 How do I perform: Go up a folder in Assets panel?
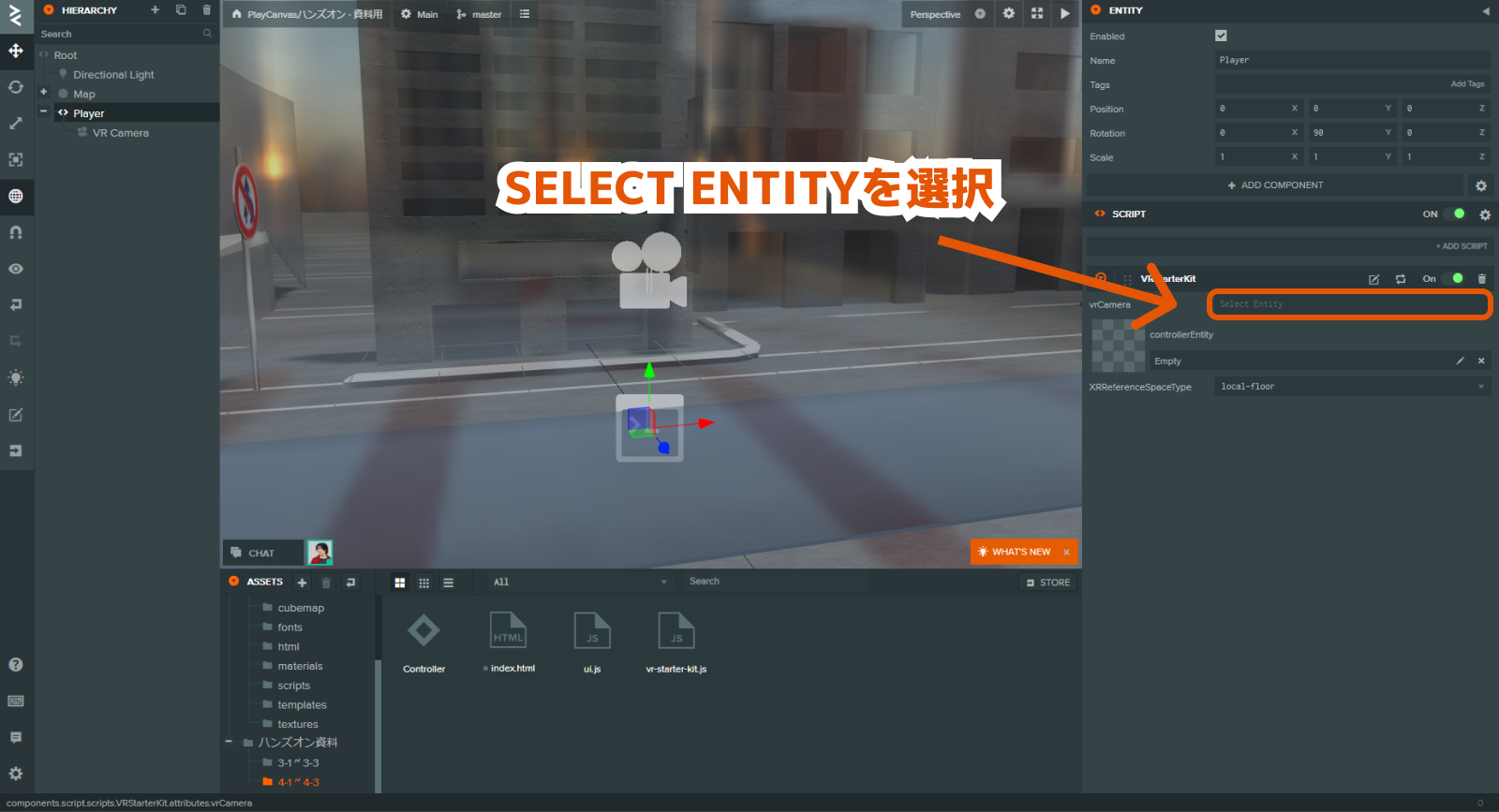click(x=350, y=583)
